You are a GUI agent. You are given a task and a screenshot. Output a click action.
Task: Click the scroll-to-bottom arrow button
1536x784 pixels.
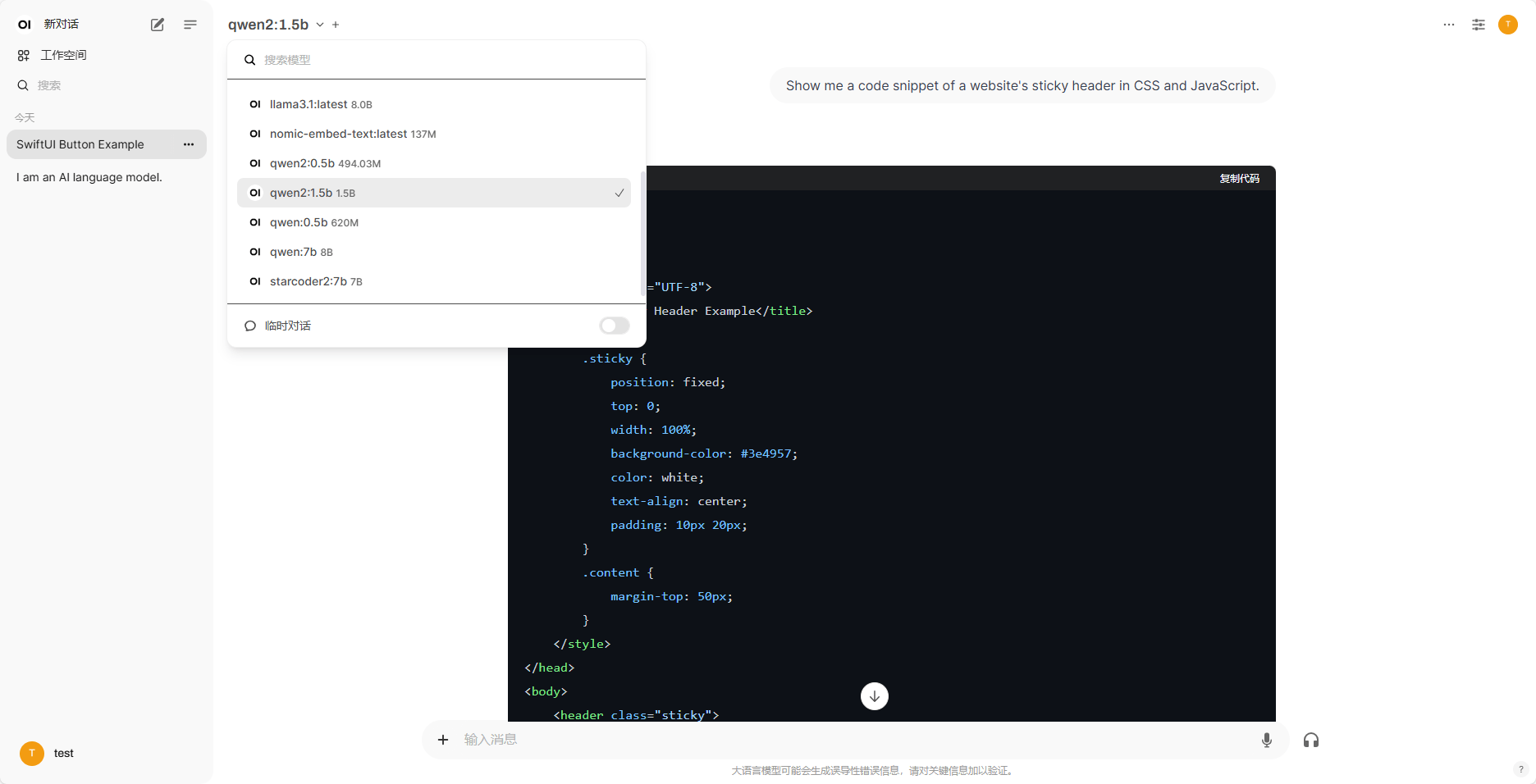pyautogui.click(x=875, y=696)
